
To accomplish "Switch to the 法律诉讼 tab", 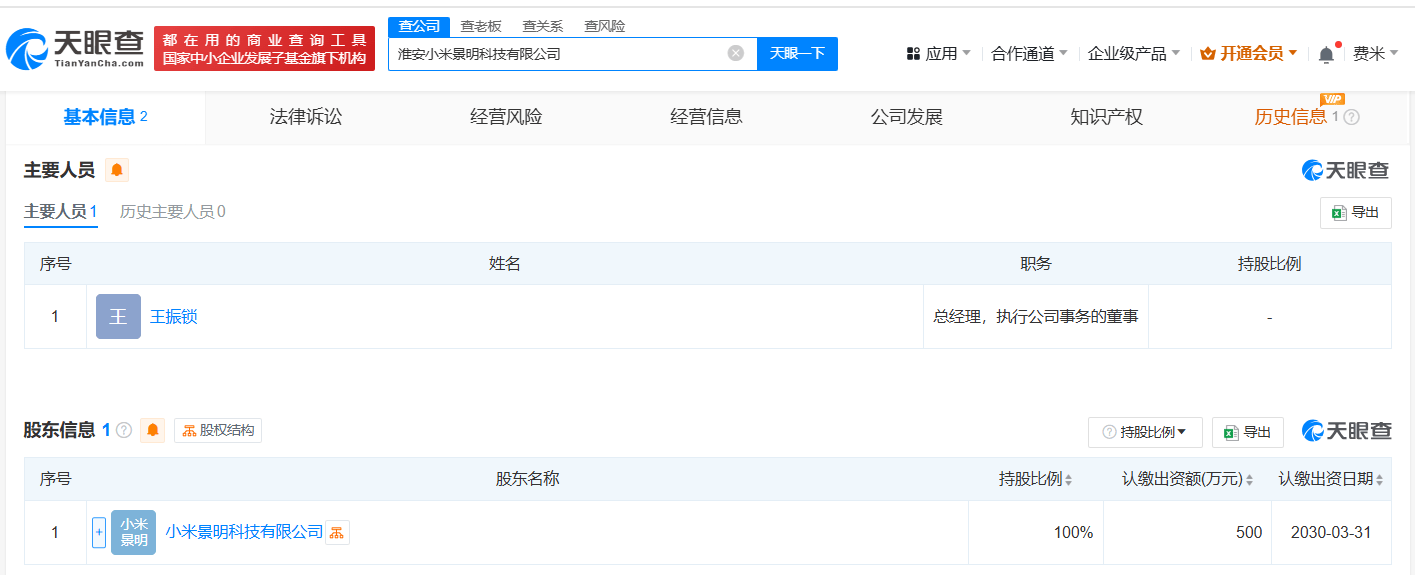I will click(306, 117).
